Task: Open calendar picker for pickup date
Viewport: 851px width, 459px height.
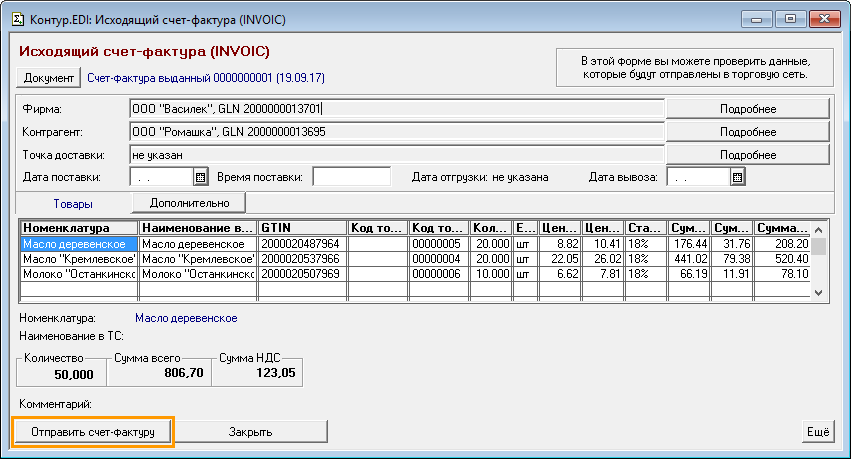Action: tap(738, 177)
